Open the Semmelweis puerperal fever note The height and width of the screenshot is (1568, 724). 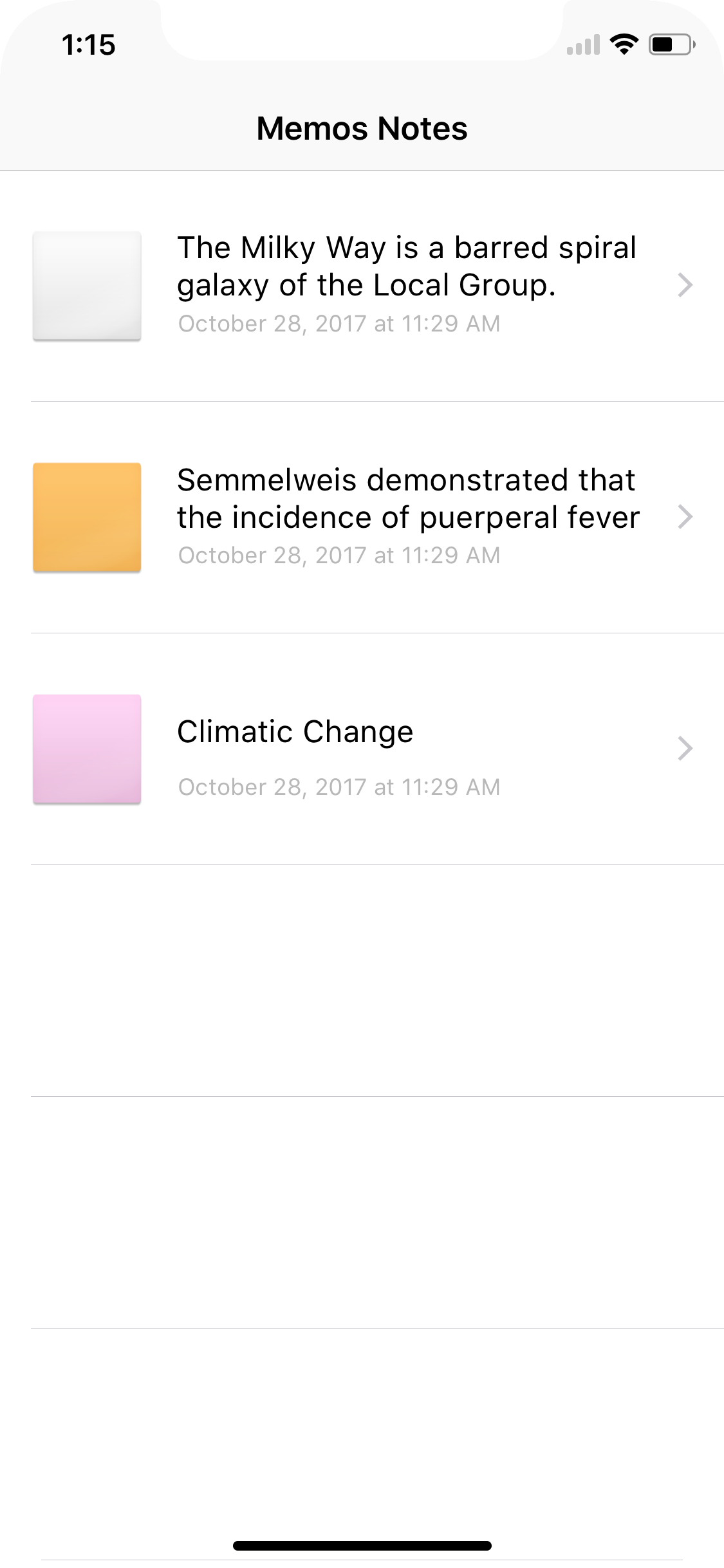(x=408, y=498)
